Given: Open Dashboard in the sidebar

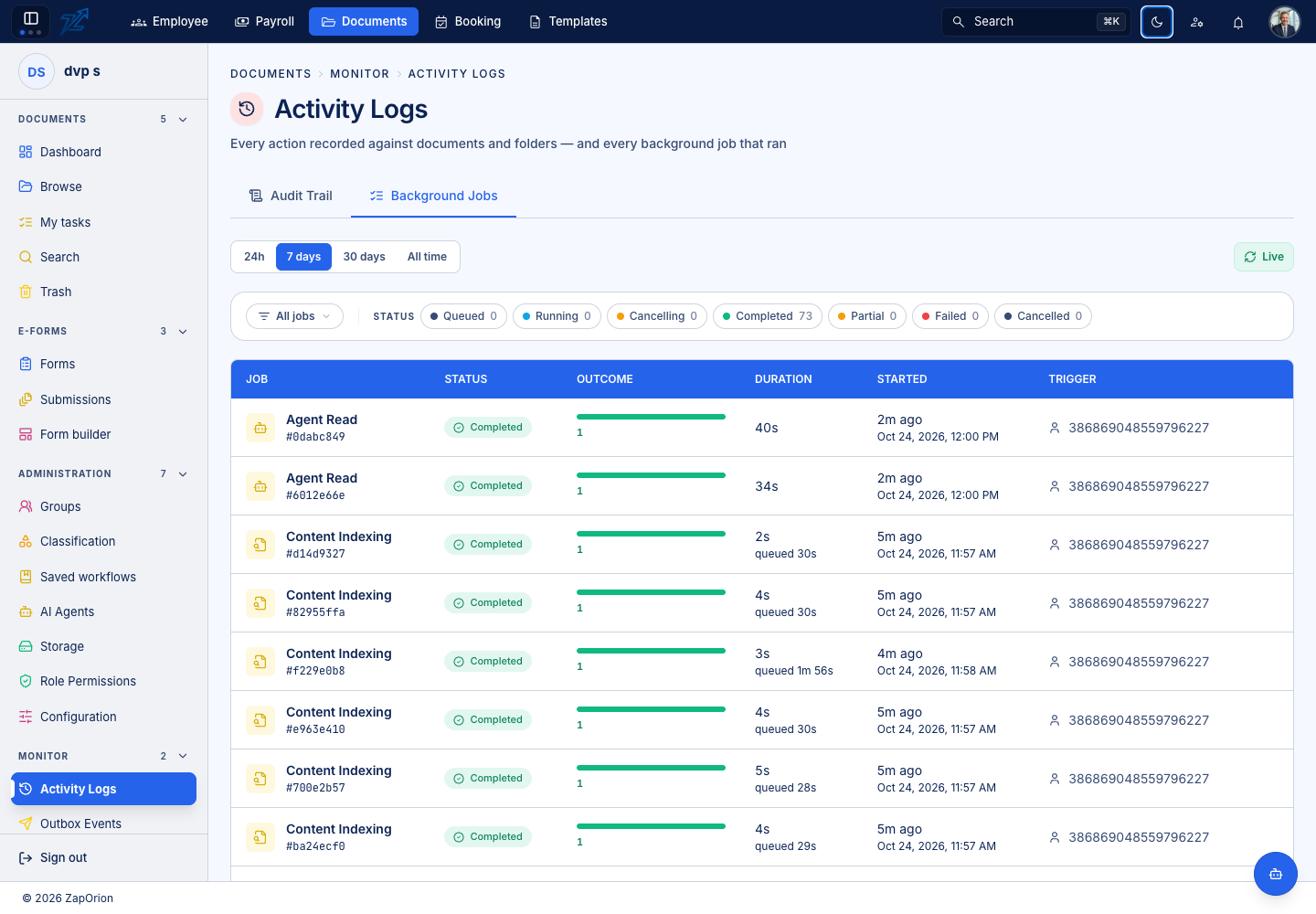Looking at the screenshot, I should 104,152.
